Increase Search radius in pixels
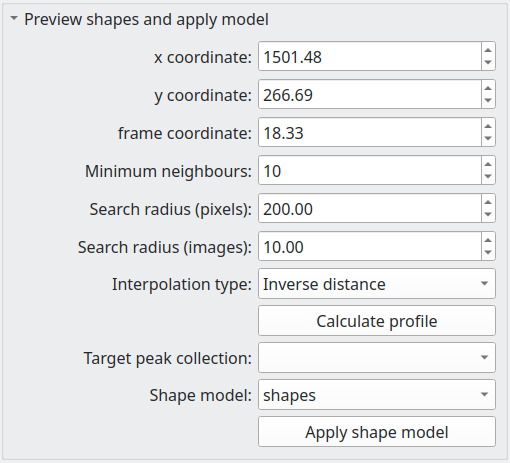Screen dimensions: 510x463 click(x=488, y=202)
